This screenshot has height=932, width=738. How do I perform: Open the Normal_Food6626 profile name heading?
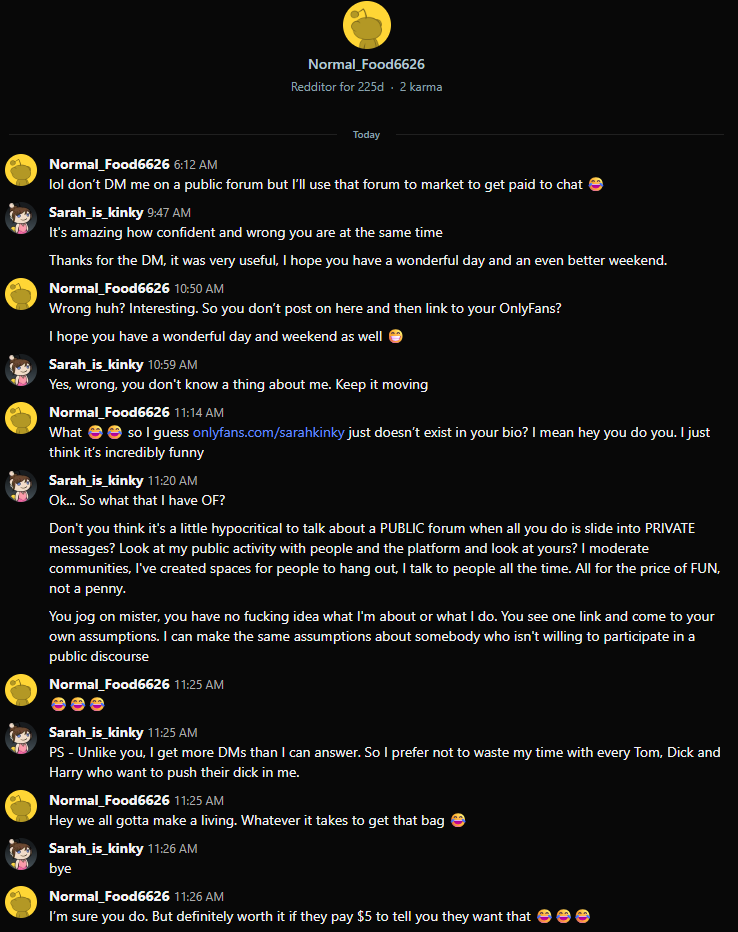366,64
